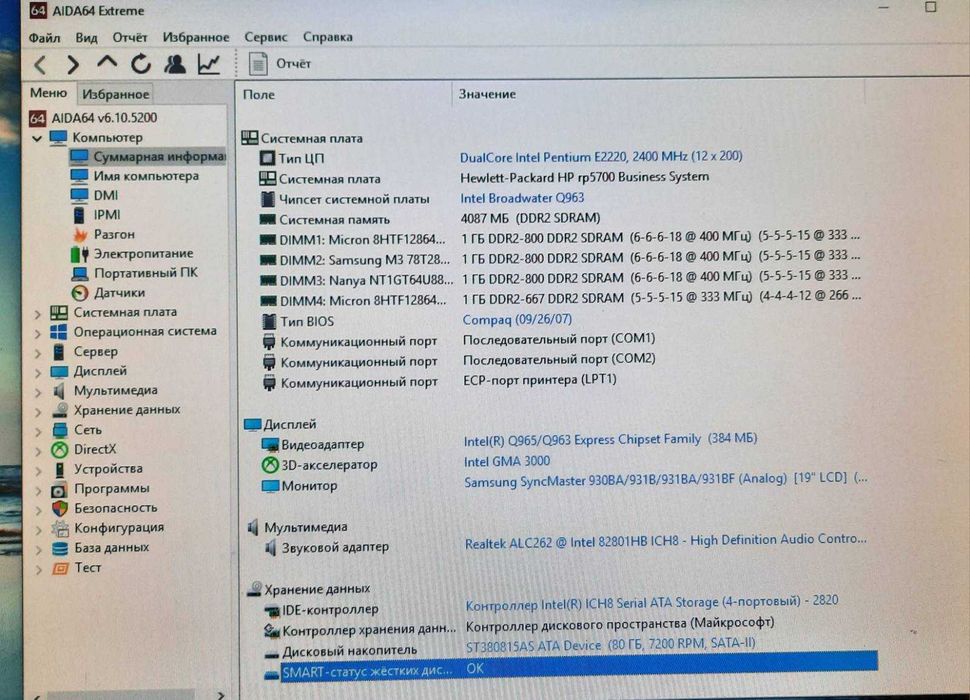
Task: Select the Электропитание battery icon
Action: [80, 254]
